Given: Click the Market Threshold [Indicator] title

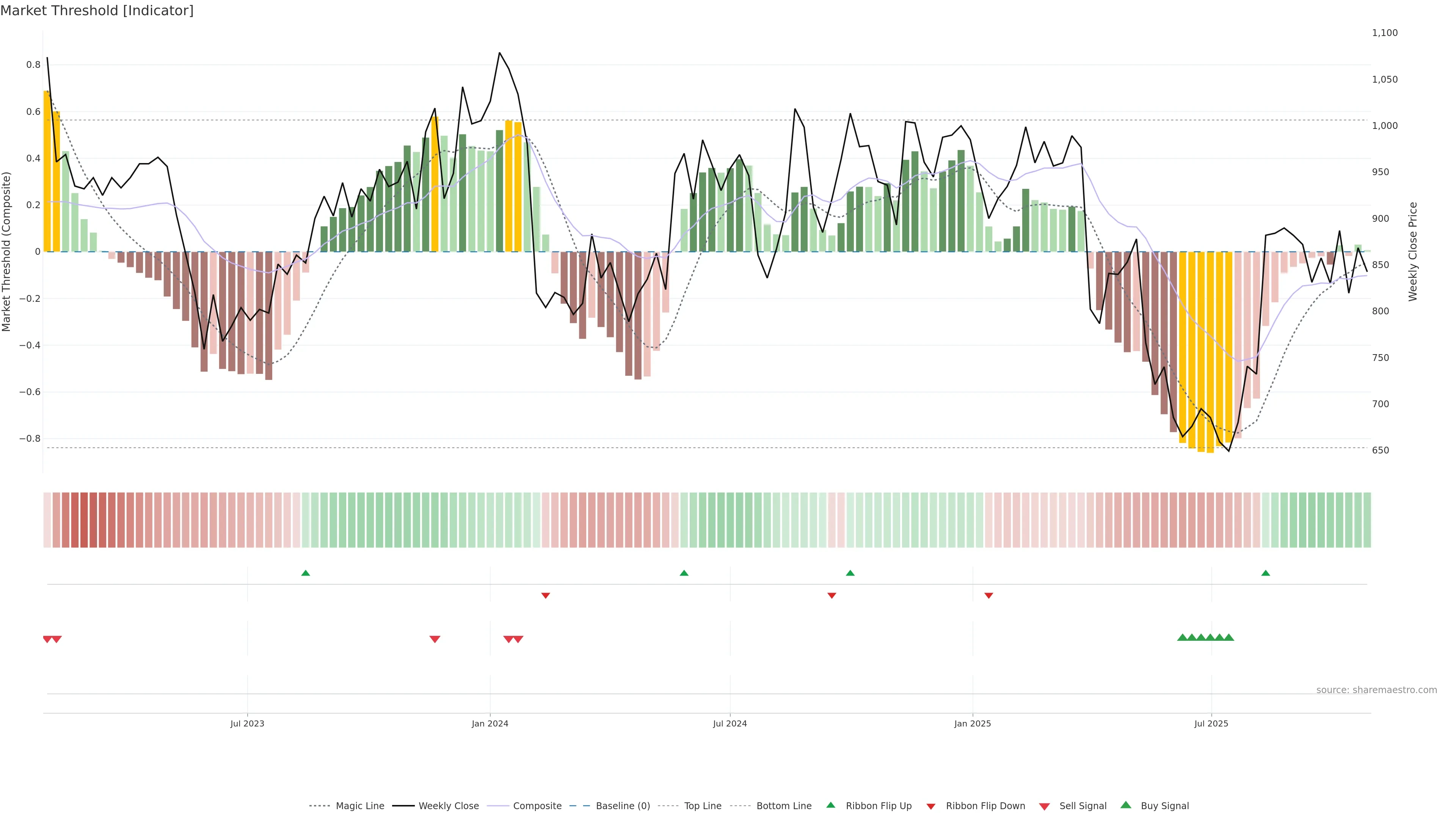Looking at the screenshot, I should point(97,11).
